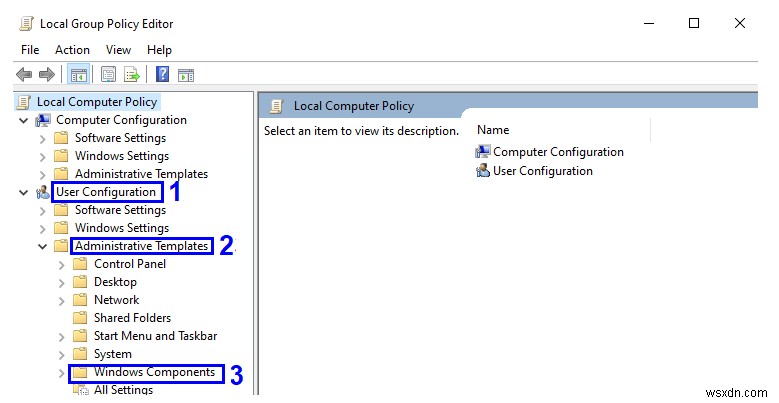Expand the Network folder arrow
This screenshot has width=779, height=403.
(x=62, y=300)
